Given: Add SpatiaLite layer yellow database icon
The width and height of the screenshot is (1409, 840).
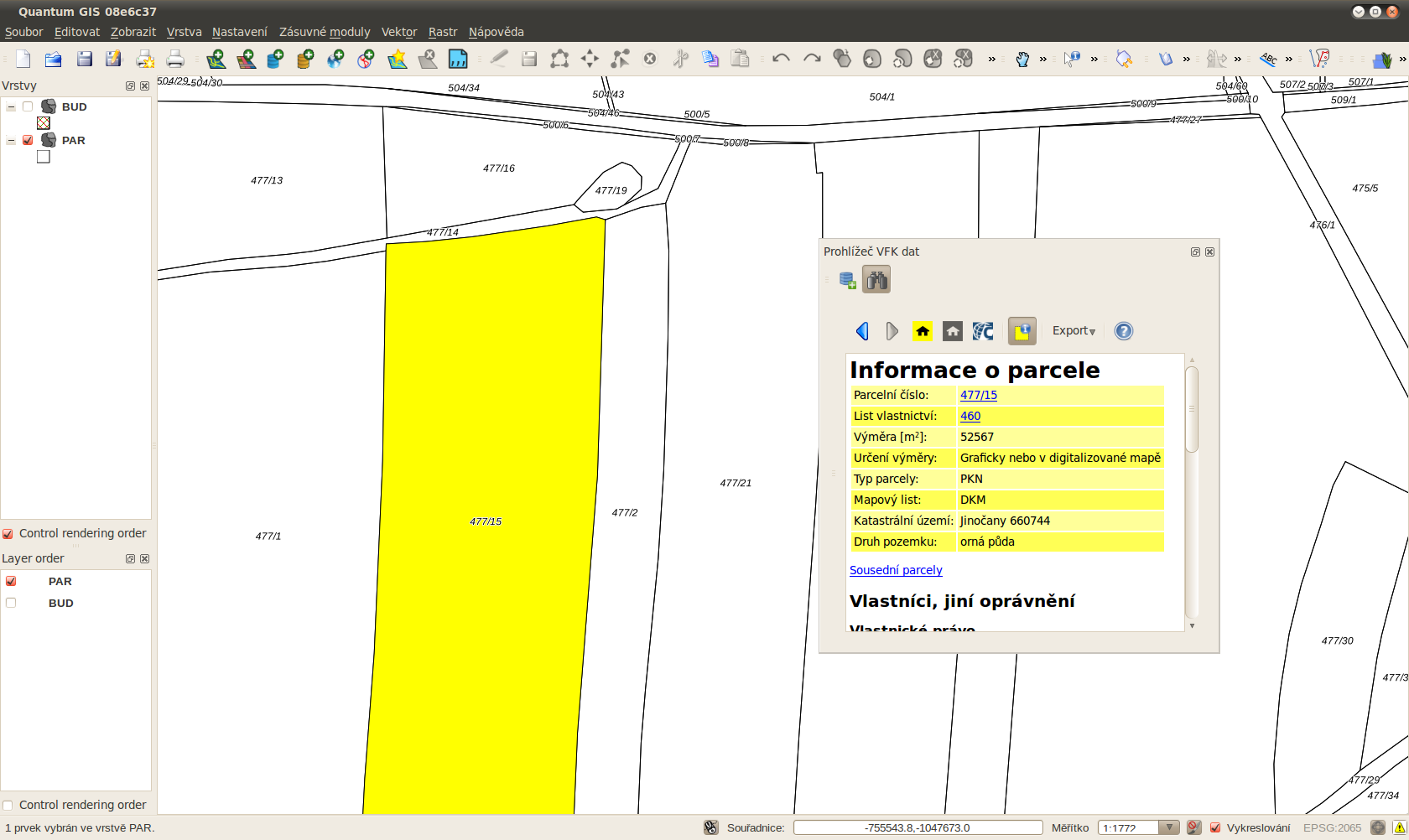Looking at the screenshot, I should pos(305,59).
